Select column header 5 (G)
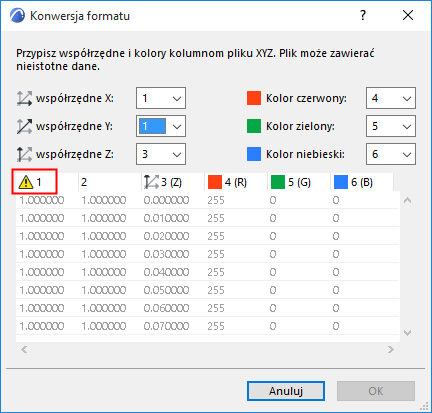 coord(299,182)
